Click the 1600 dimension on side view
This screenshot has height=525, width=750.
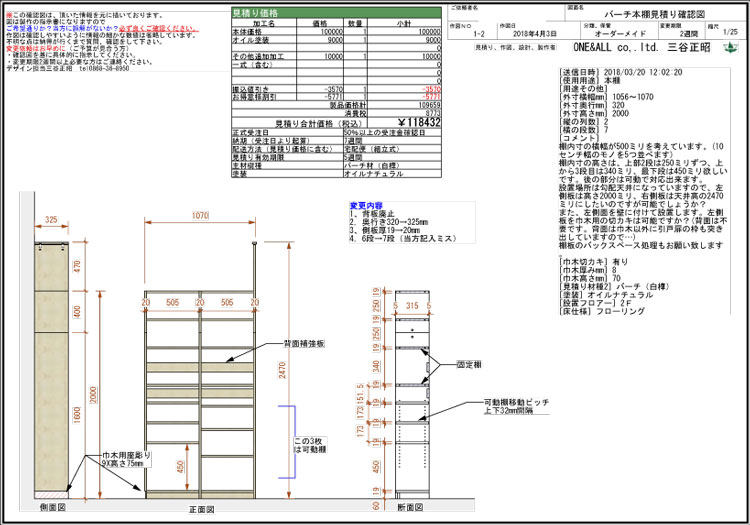tap(77, 415)
